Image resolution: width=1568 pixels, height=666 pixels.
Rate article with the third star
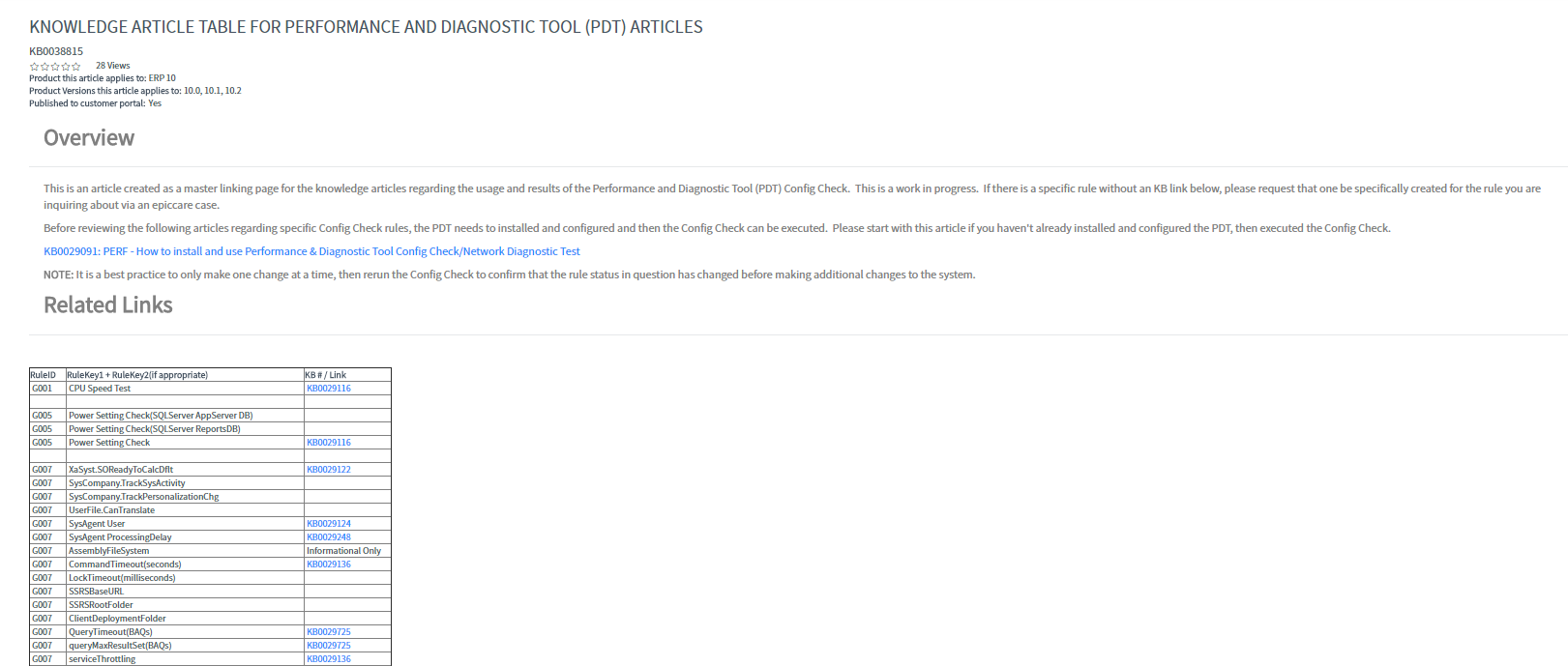point(55,67)
